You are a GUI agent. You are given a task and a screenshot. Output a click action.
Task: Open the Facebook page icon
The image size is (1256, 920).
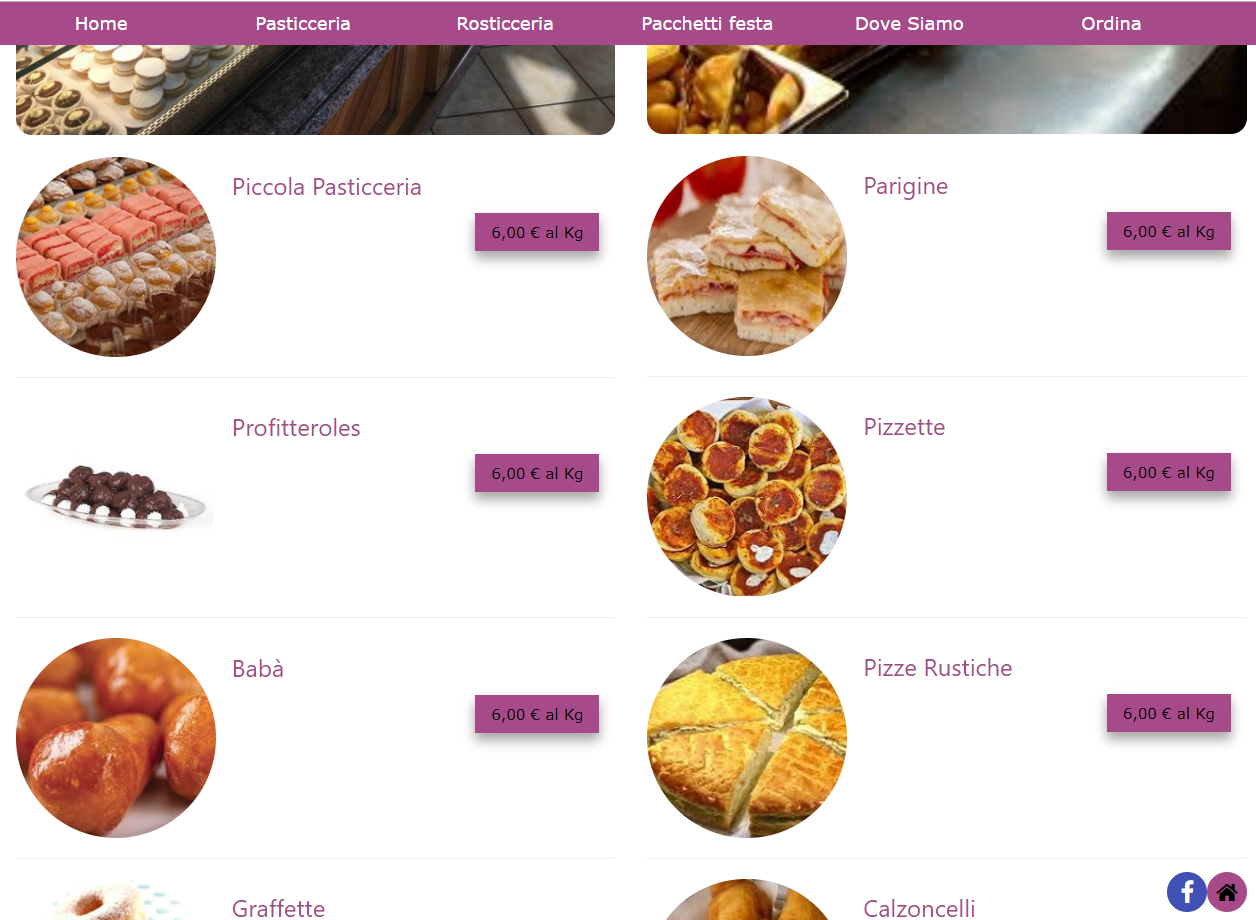coord(1187,892)
